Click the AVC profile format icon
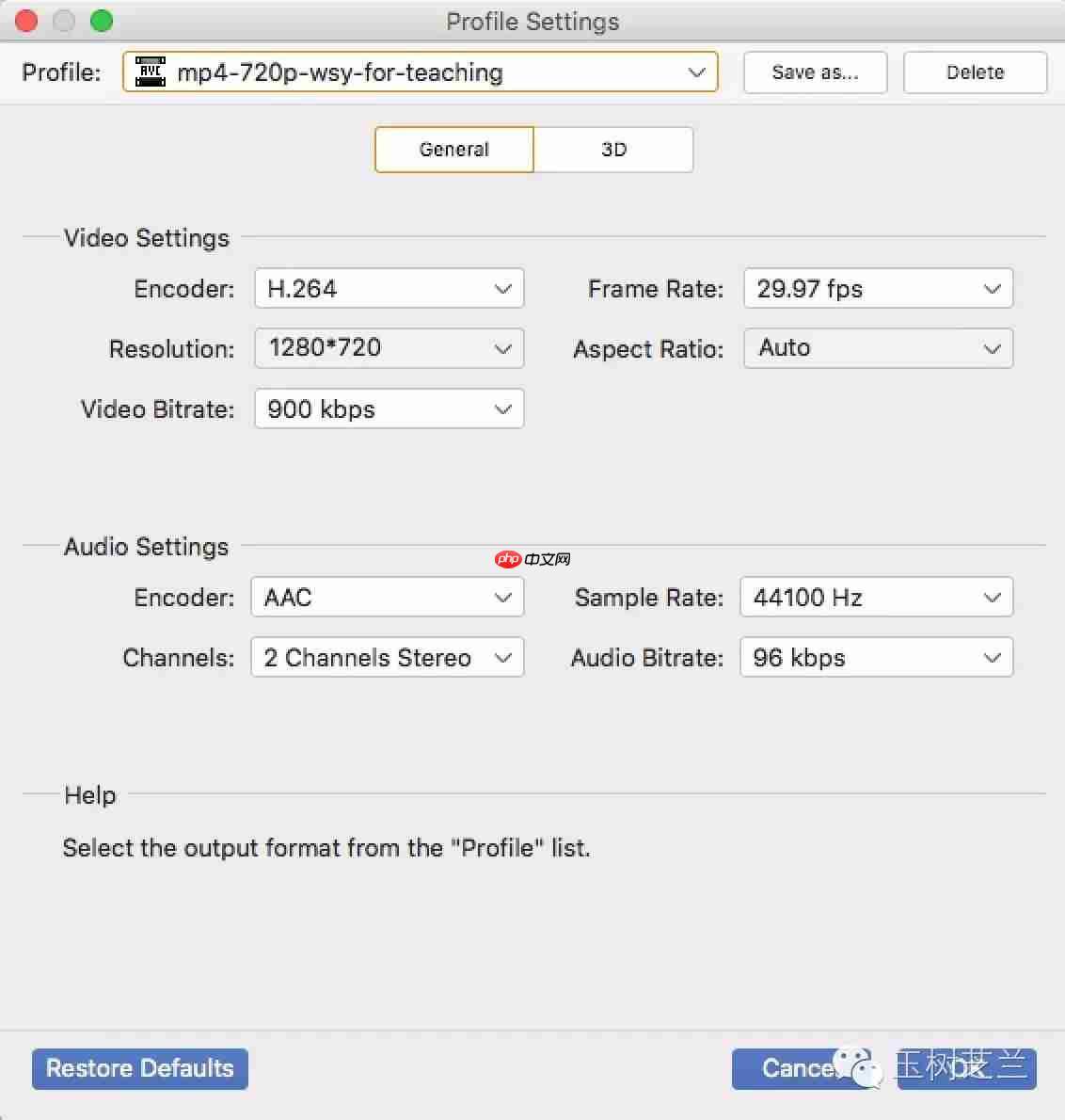The height and width of the screenshot is (1120, 1065). click(x=151, y=72)
